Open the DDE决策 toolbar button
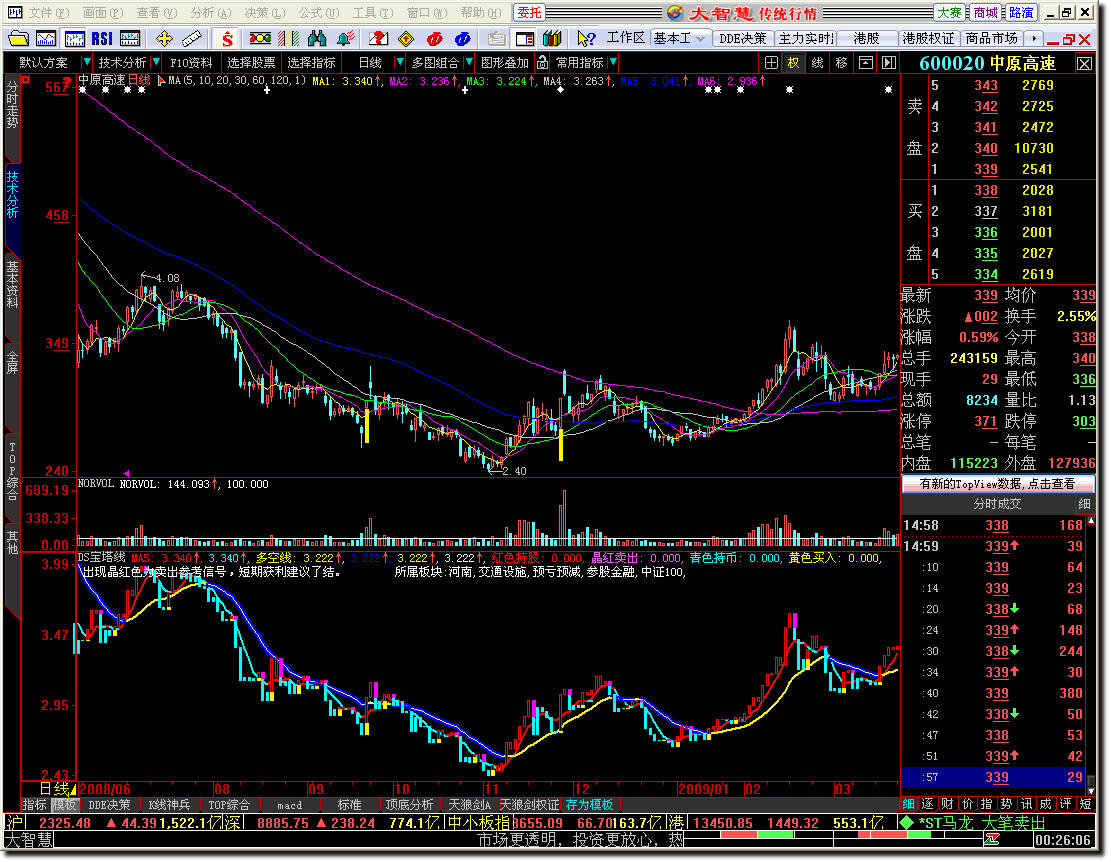Screen dimensions: 1111x862 [743, 38]
